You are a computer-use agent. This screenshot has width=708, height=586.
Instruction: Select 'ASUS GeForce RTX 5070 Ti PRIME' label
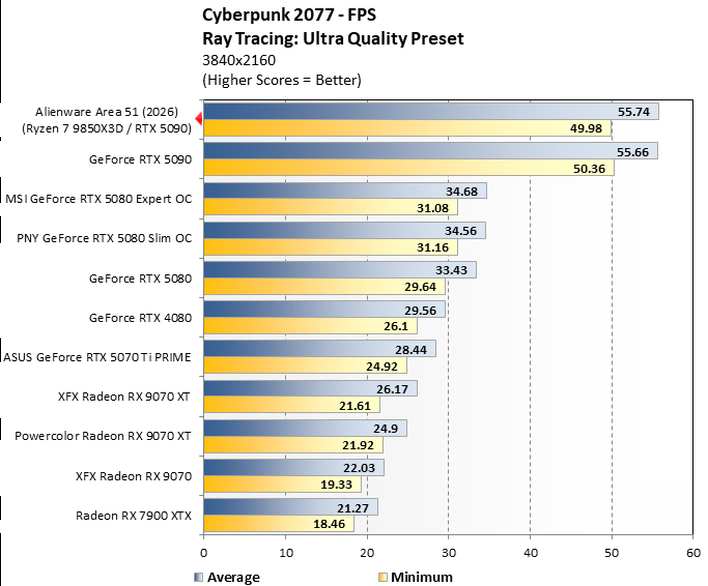[98, 357]
